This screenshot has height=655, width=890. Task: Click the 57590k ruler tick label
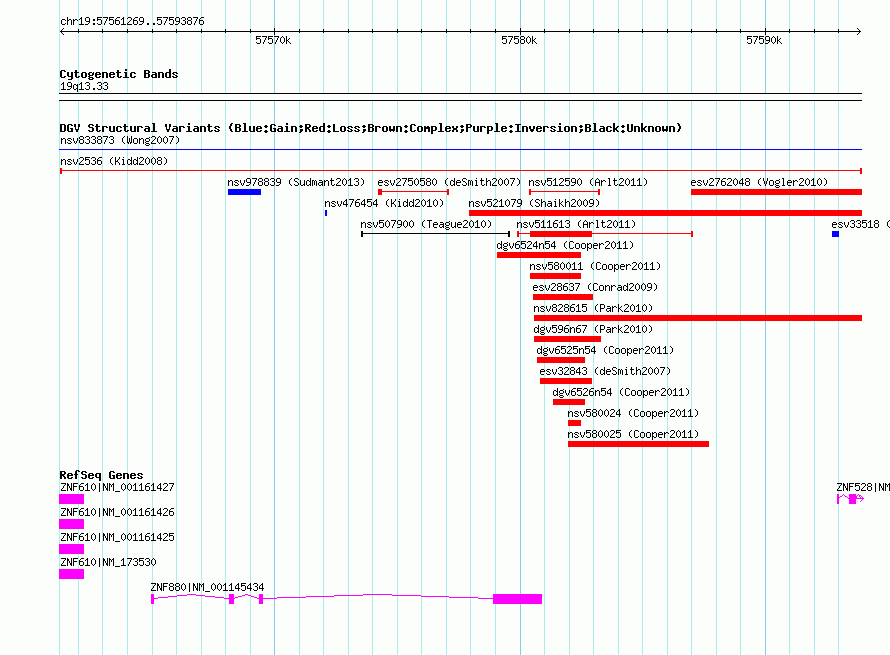(x=764, y=40)
